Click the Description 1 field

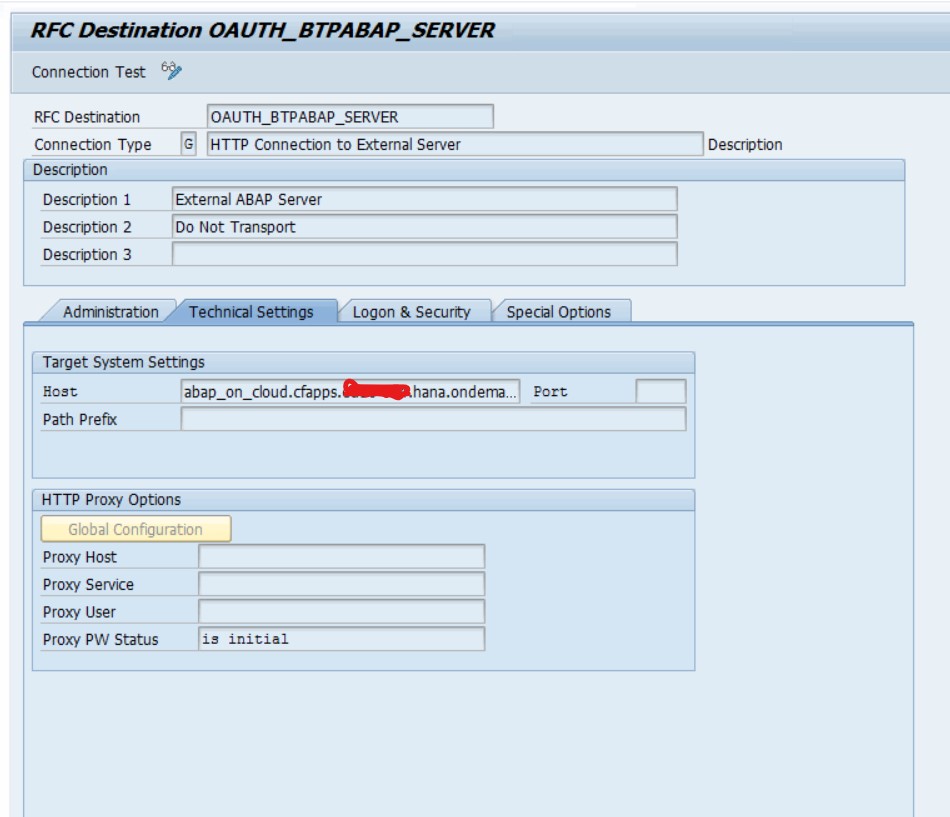[x=425, y=199]
